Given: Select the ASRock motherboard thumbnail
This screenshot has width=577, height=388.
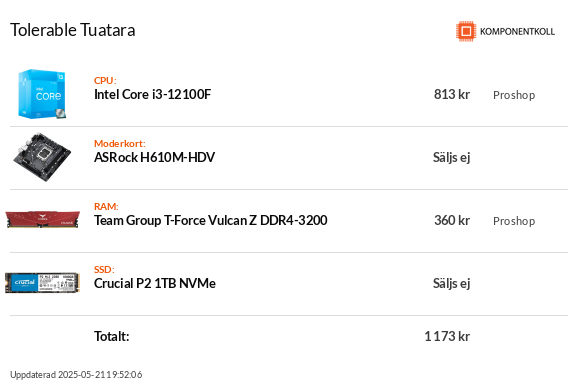Looking at the screenshot, I should point(42,157).
